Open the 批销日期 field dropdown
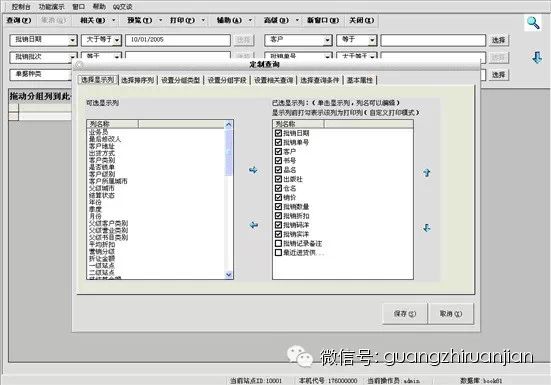 click(72, 40)
